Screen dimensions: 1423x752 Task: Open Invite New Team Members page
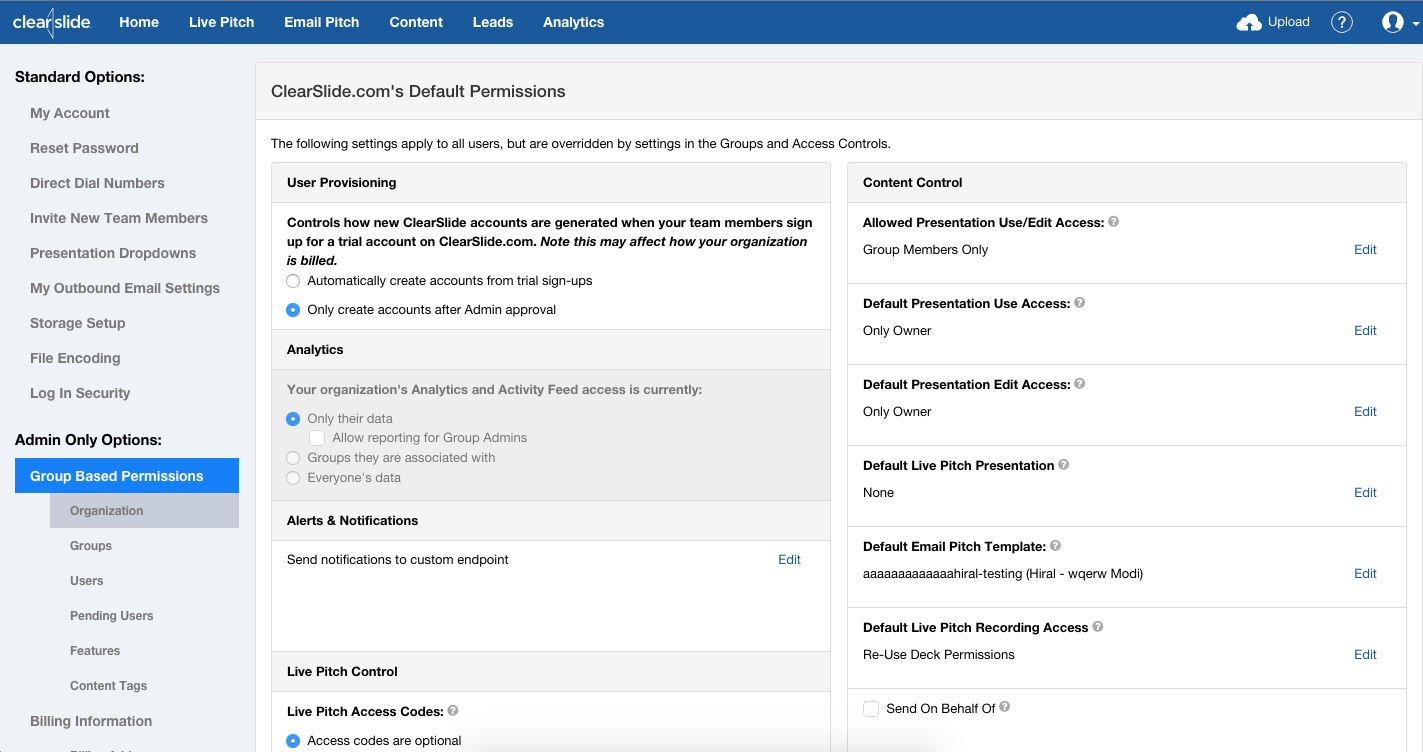(x=119, y=218)
